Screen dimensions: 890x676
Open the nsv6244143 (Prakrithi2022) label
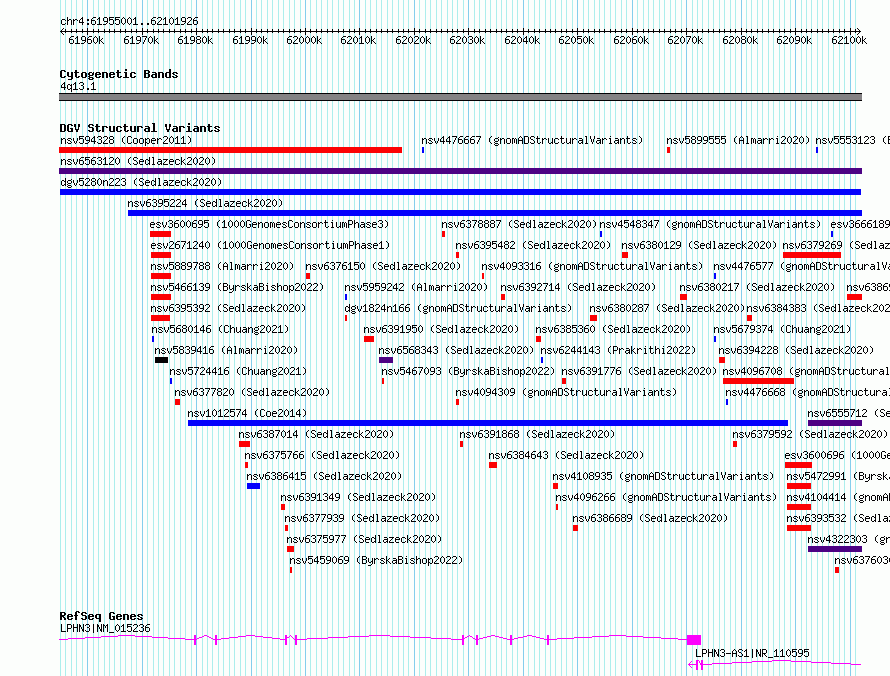point(618,350)
